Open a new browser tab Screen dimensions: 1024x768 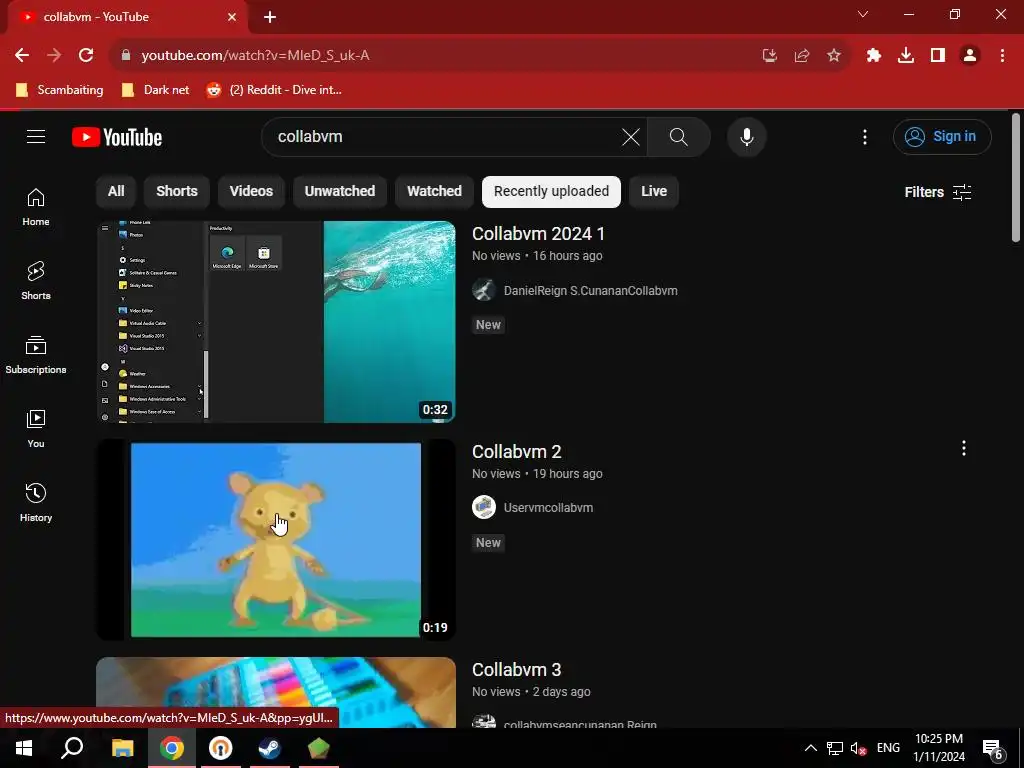(270, 17)
